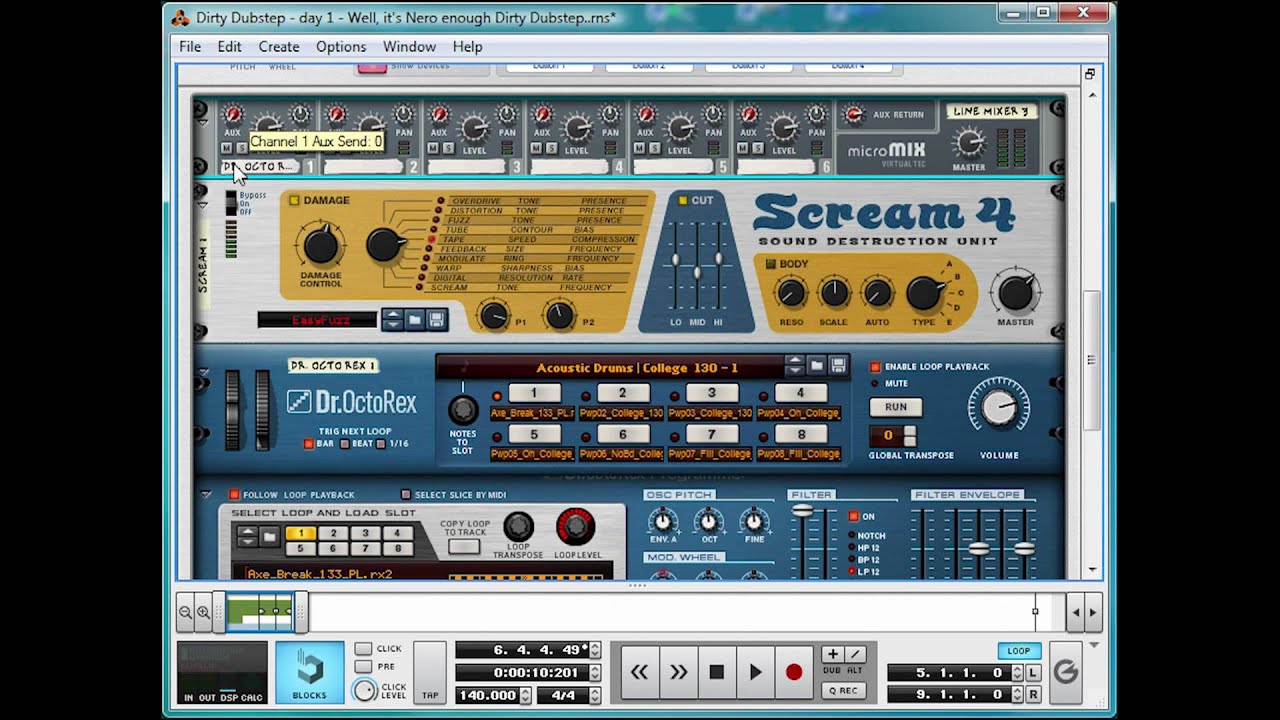
Task: Select loop slot 6 button on Dr. Octo Rex
Action: [x=622, y=435]
